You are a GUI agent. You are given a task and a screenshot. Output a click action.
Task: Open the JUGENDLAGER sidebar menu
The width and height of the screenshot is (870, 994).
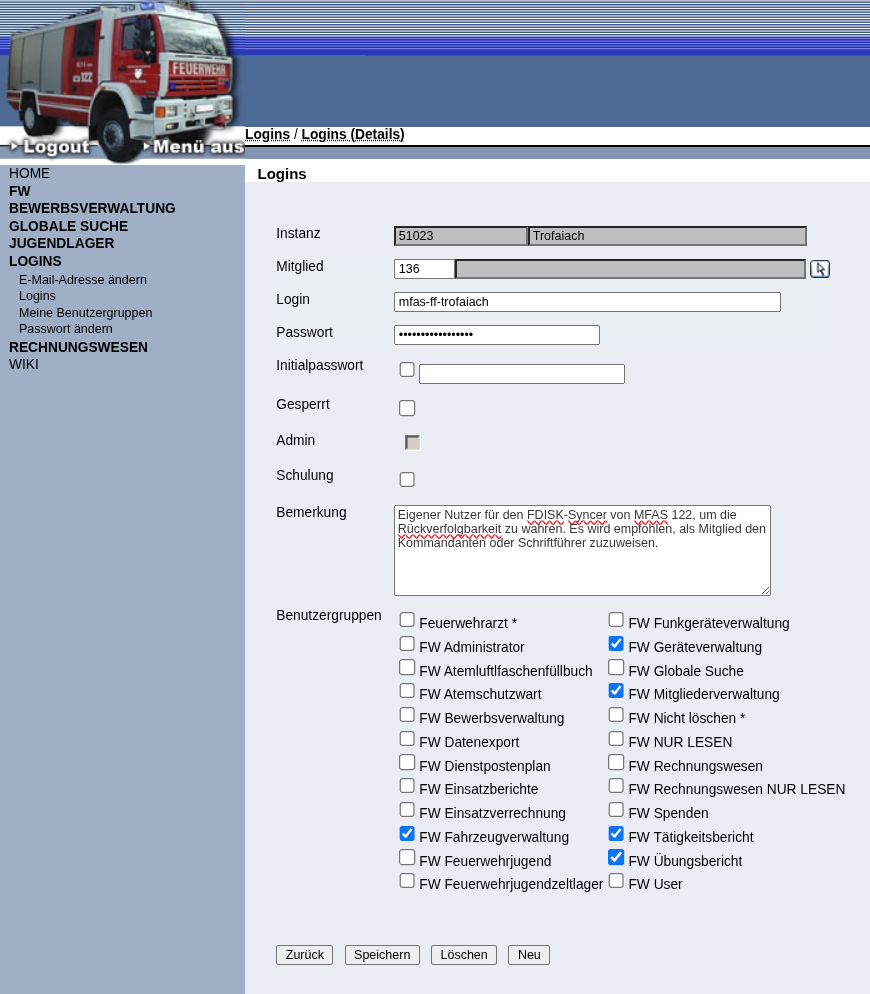62,243
